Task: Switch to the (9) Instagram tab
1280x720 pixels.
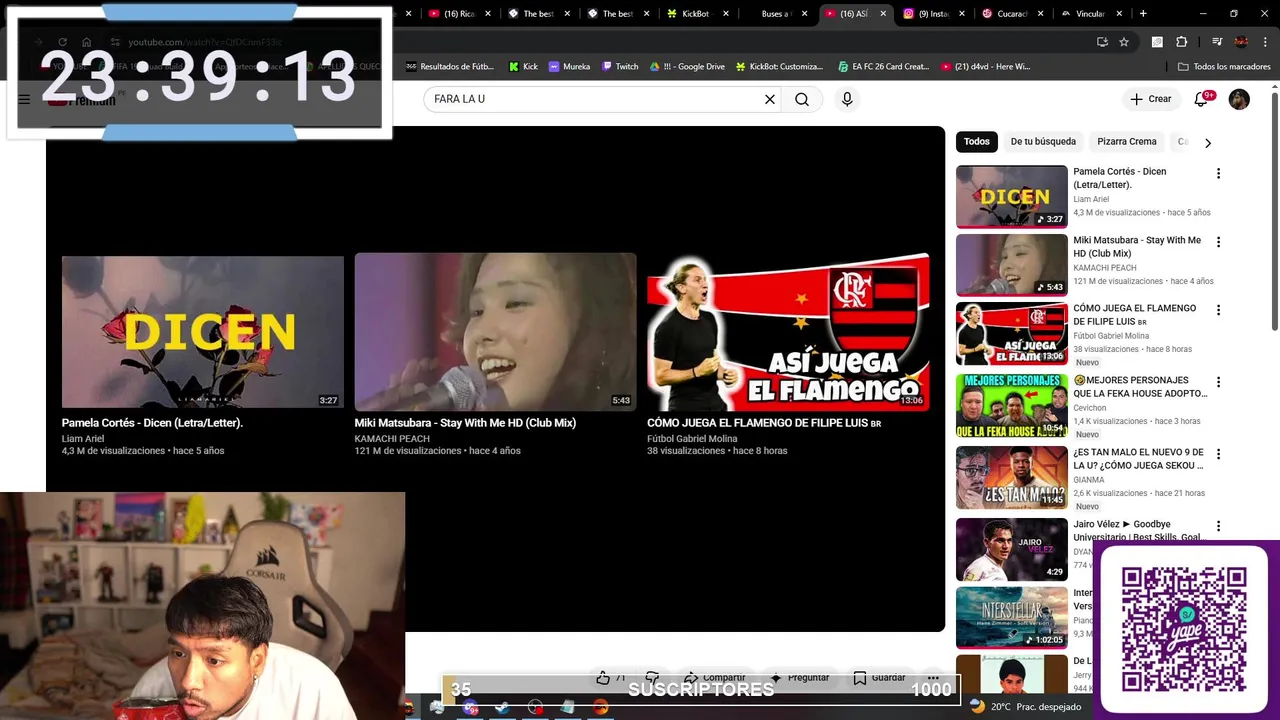Action: [930, 14]
